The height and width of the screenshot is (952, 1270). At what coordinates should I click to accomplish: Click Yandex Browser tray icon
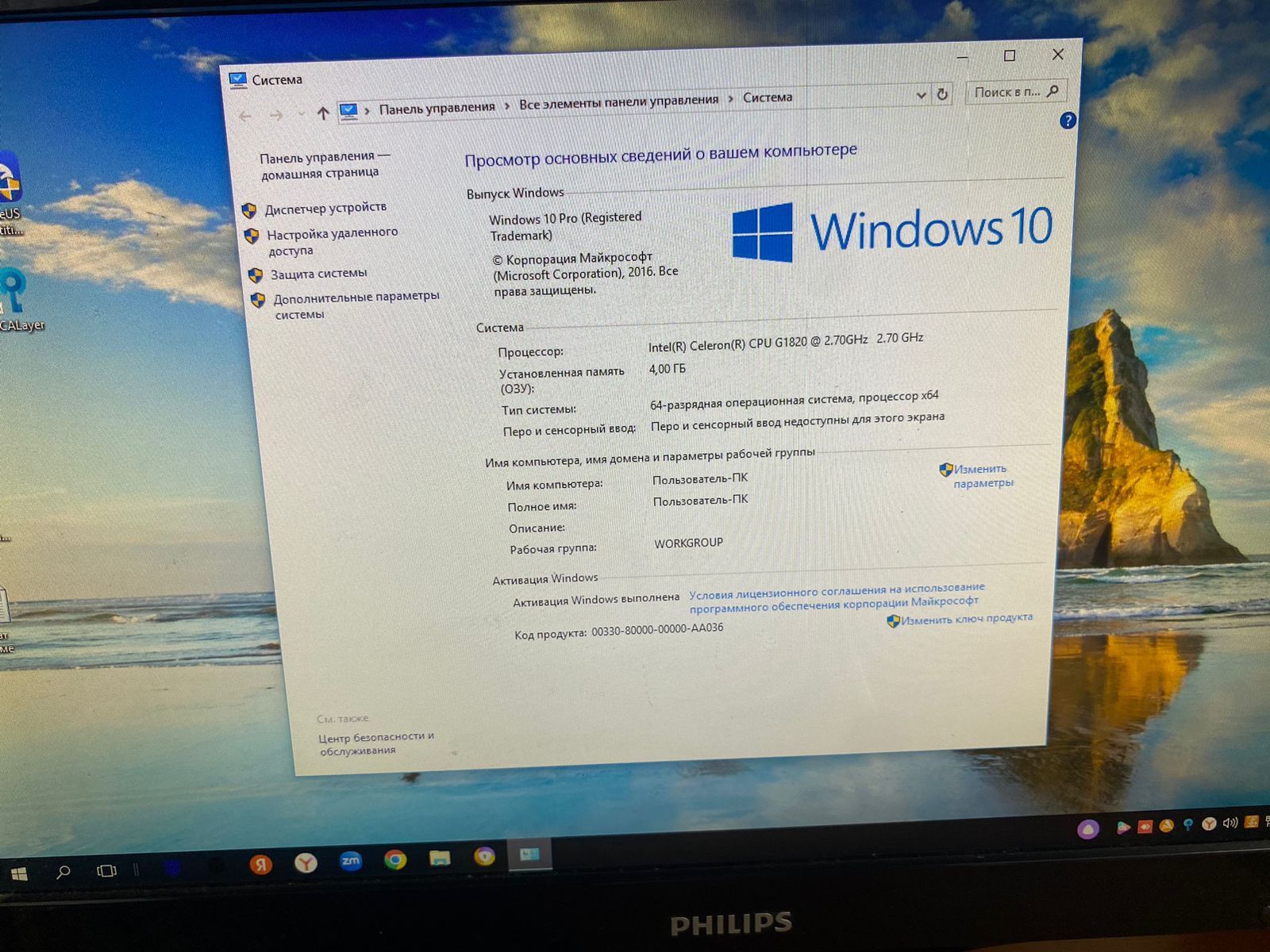(1209, 824)
